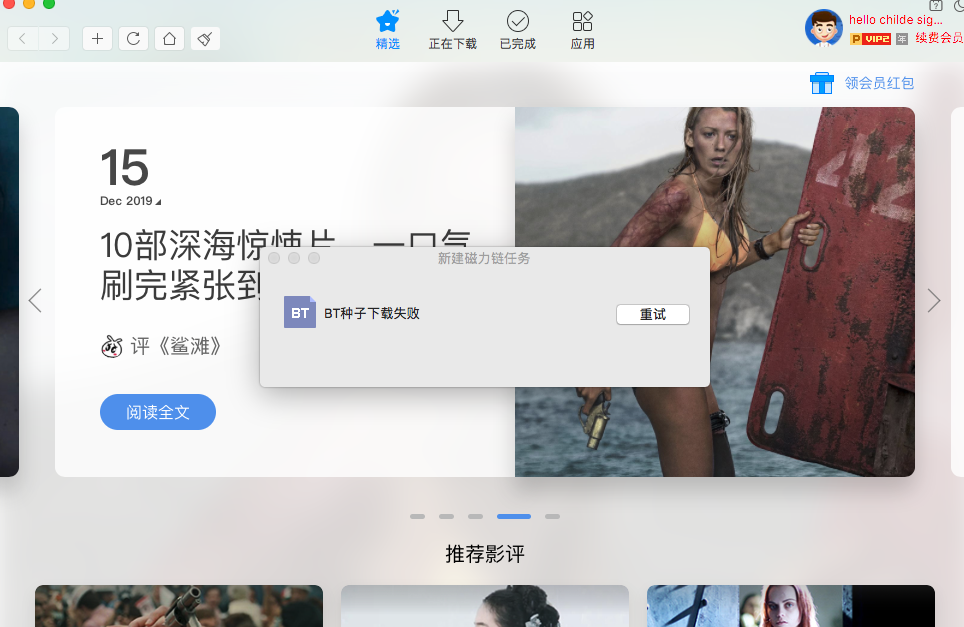Switch to 正在下载 downloading tab
This screenshot has width=964, height=627.
[452, 30]
